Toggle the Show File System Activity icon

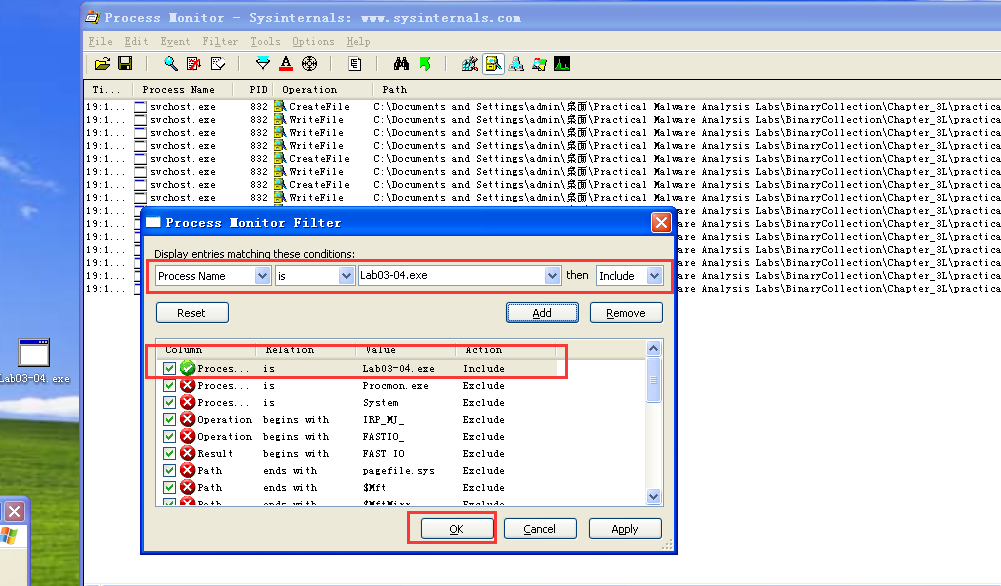tap(493, 64)
